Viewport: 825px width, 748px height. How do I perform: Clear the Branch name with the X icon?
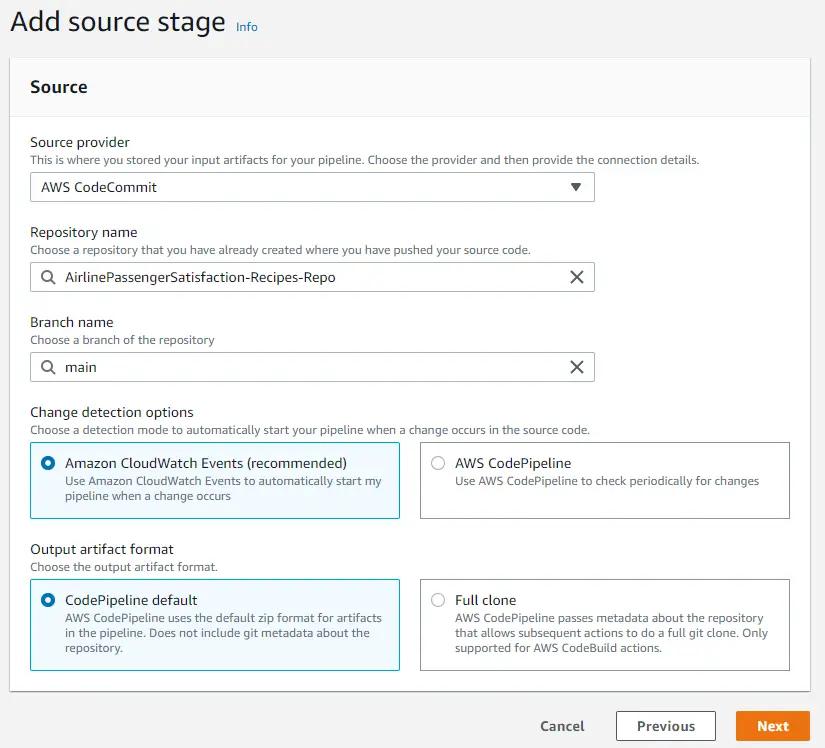pyautogui.click(x=577, y=367)
